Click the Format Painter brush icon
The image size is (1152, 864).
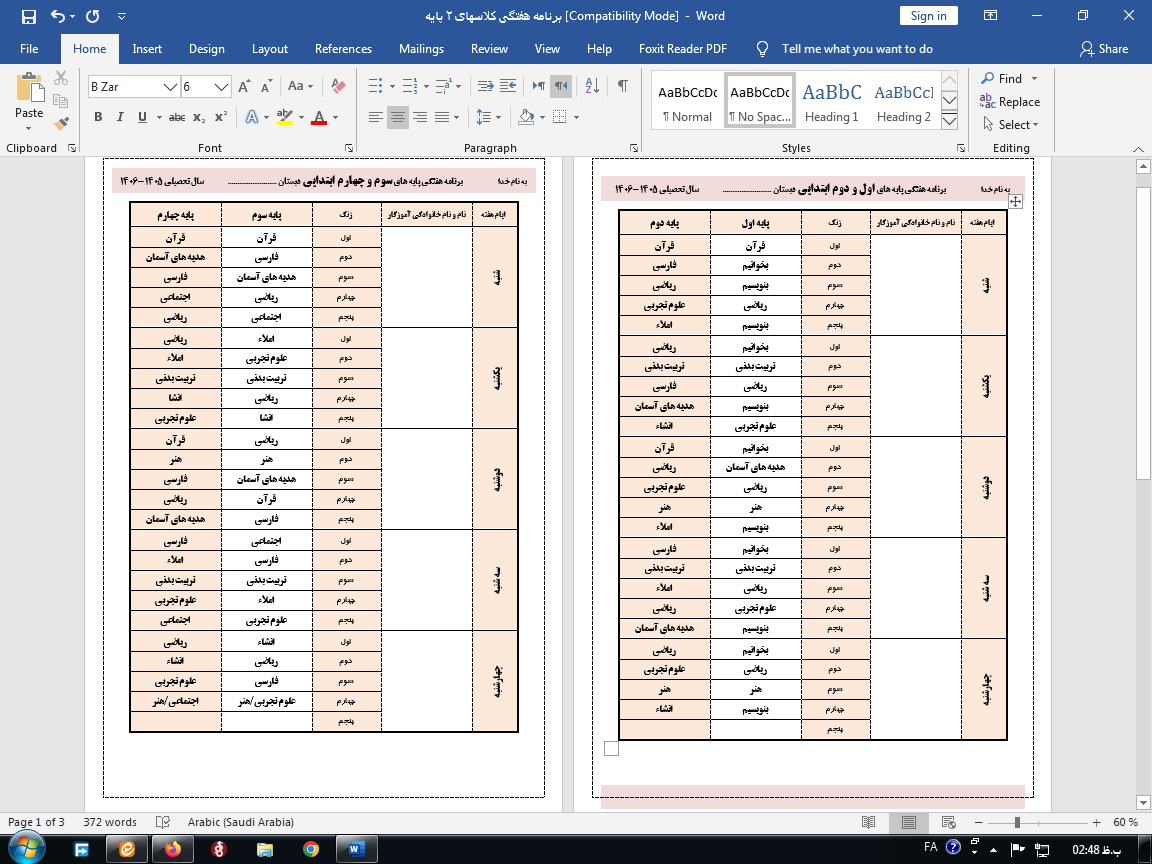point(62,123)
